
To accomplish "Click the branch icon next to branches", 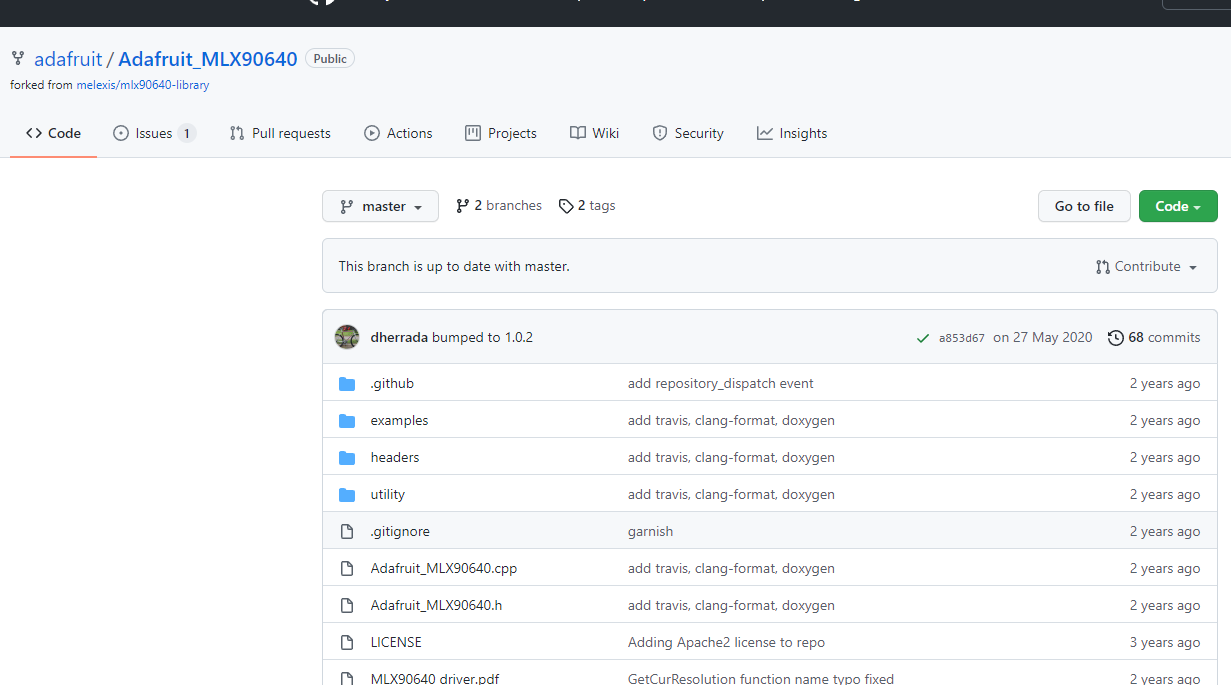I will (462, 206).
